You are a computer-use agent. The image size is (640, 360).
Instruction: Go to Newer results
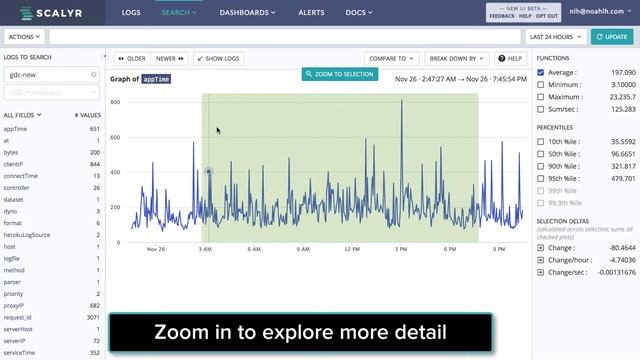169,58
